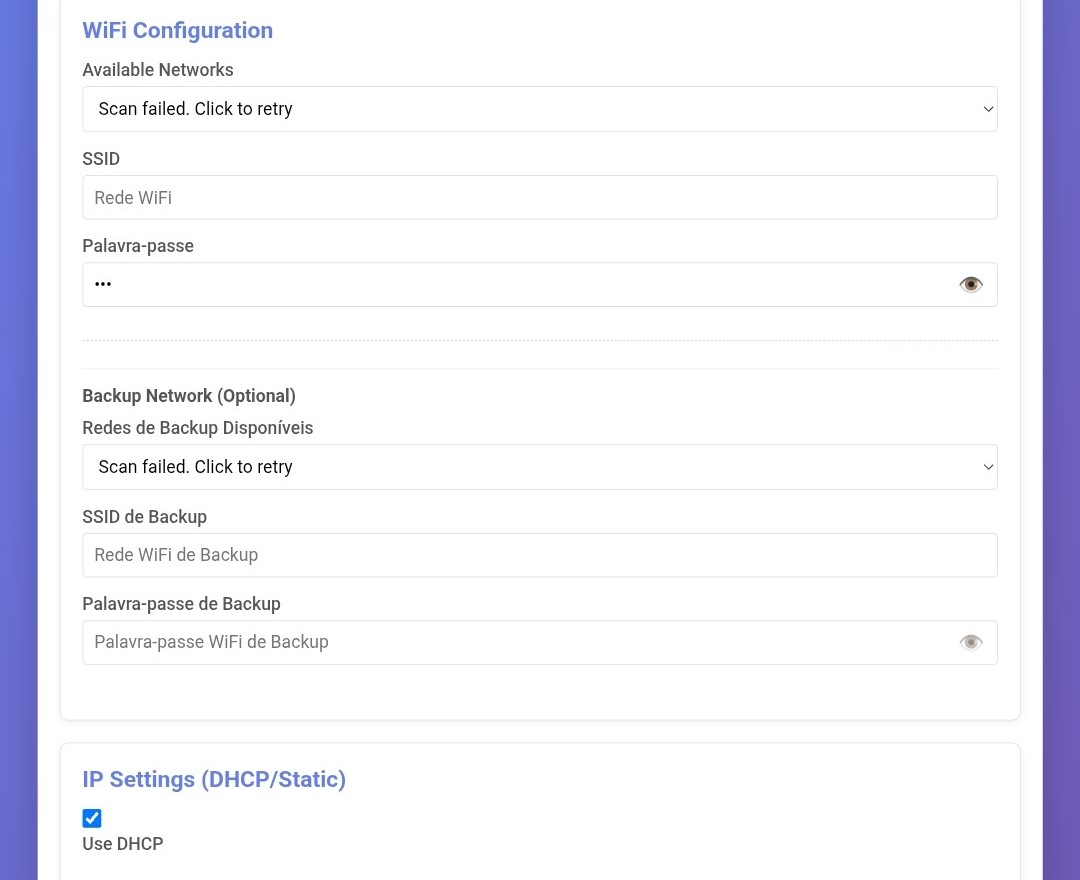Click the SSID de Backup label
This screenshot has width=1080, height=880.
[x=144, y=517]
